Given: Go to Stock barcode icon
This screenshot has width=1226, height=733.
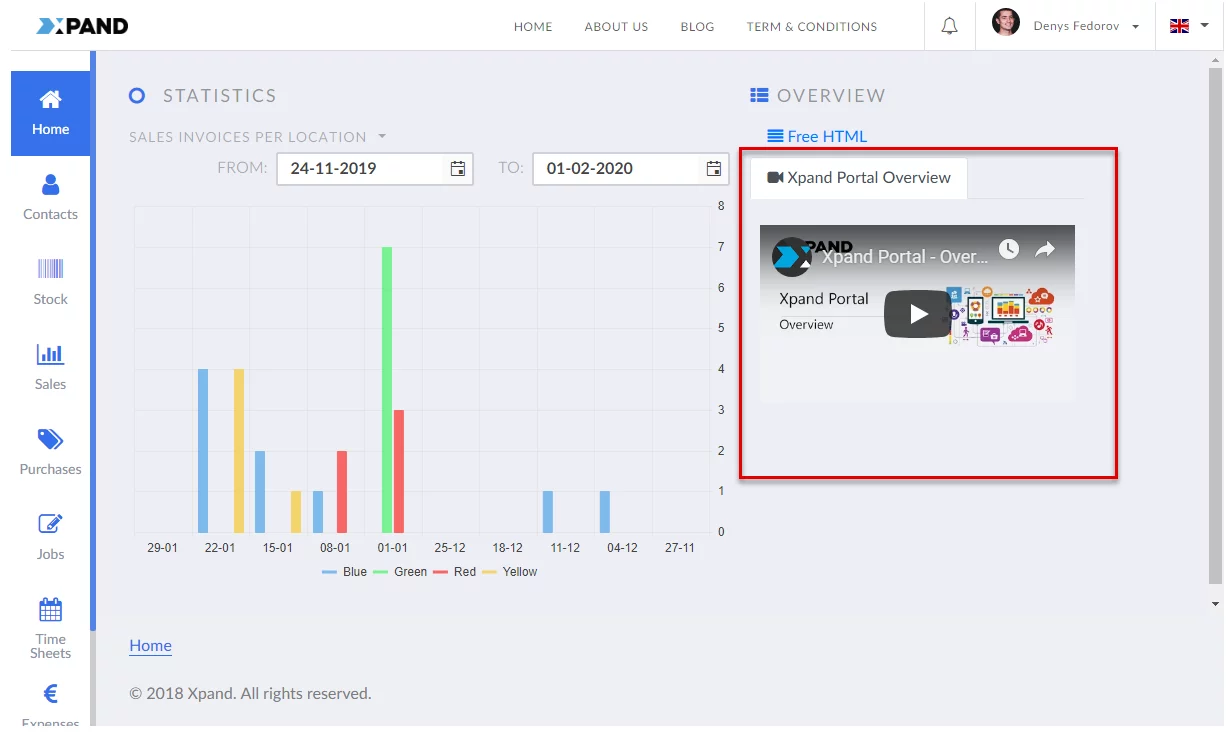Looking at the screenshot, I should (x=50, y=269).
